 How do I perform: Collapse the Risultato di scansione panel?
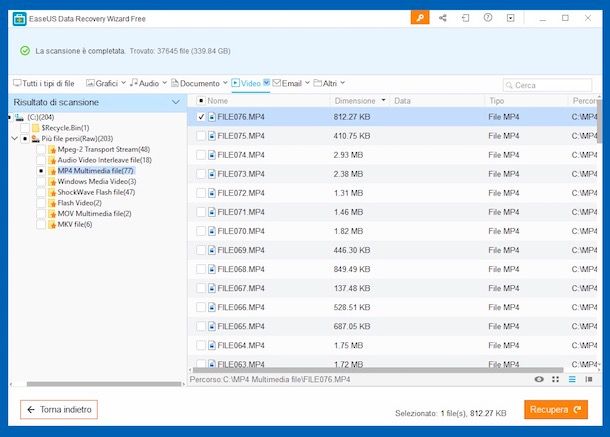tap(176, 102)
